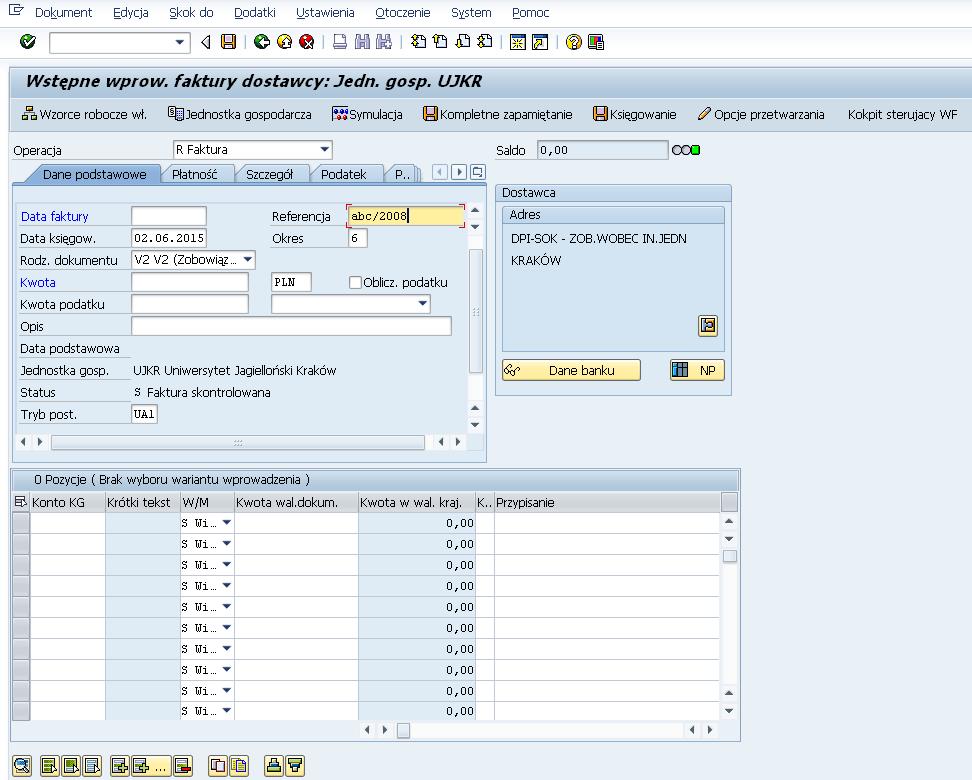Viewport: 972px width, 780px height.
Task: Click the Kompletne zapamiętanie button
Action: 498,114
